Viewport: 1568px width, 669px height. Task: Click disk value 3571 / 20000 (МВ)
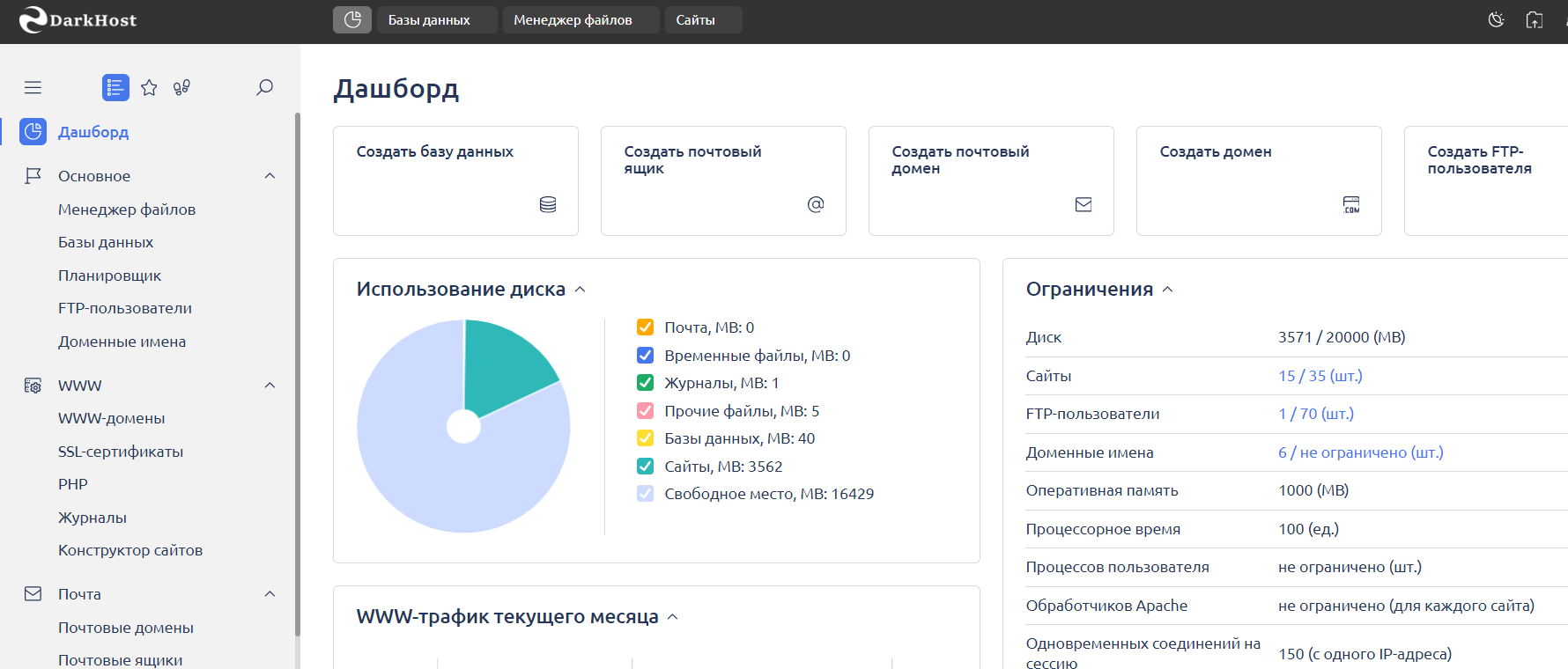click(x=1342, y=337)
